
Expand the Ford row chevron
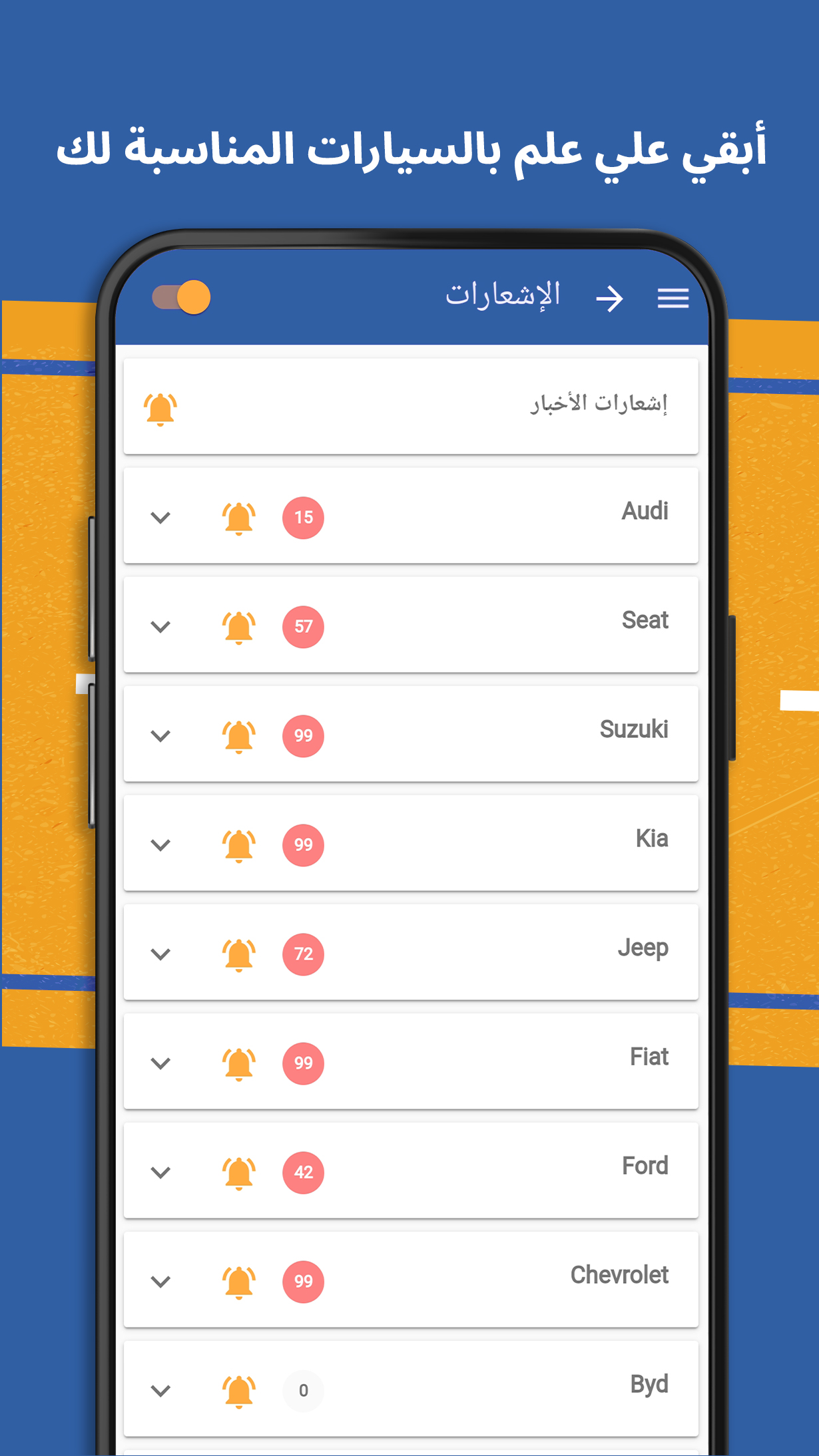[x=160, y=1173]
